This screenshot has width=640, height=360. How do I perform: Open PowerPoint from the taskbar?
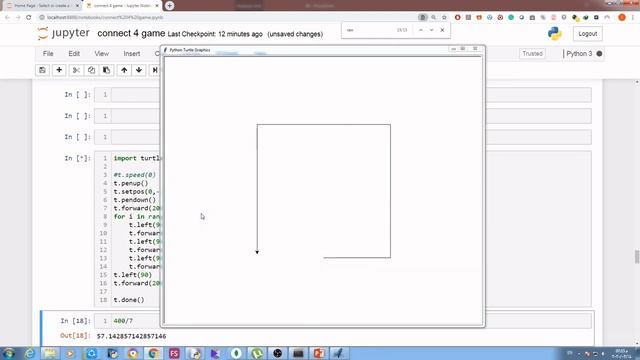tap(319, 353)
